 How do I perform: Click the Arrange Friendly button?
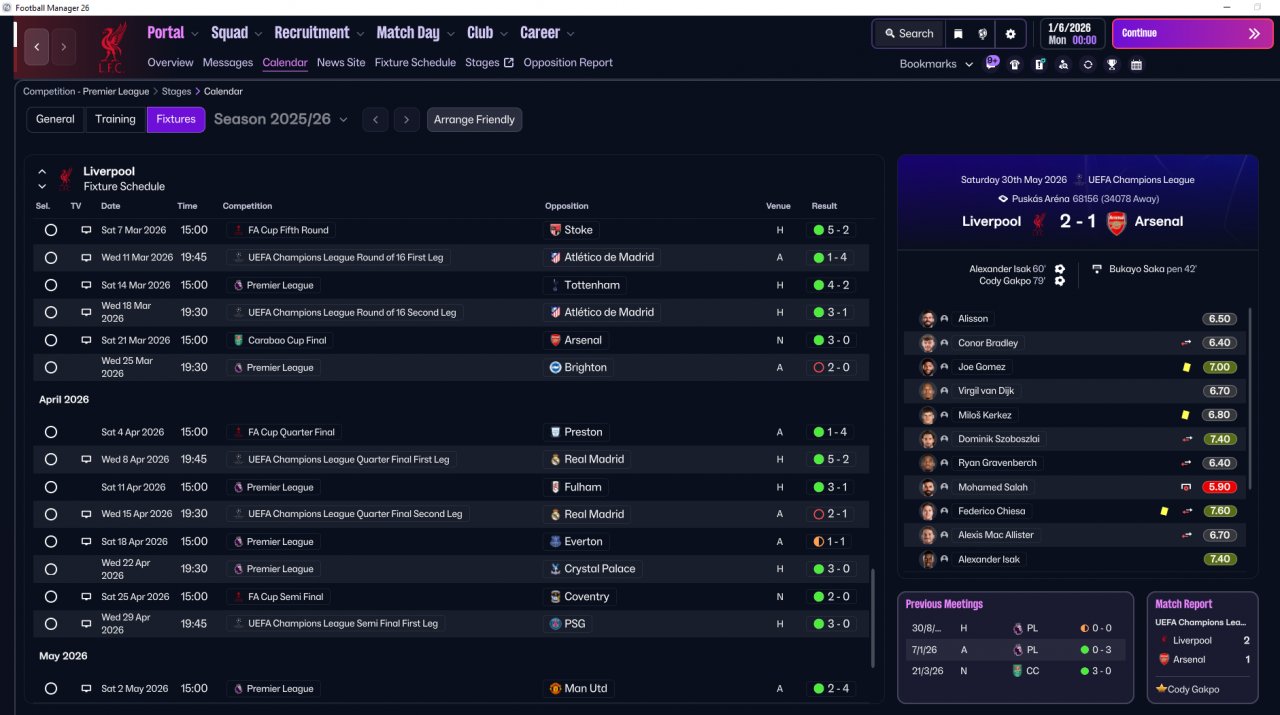pos(474,119)
